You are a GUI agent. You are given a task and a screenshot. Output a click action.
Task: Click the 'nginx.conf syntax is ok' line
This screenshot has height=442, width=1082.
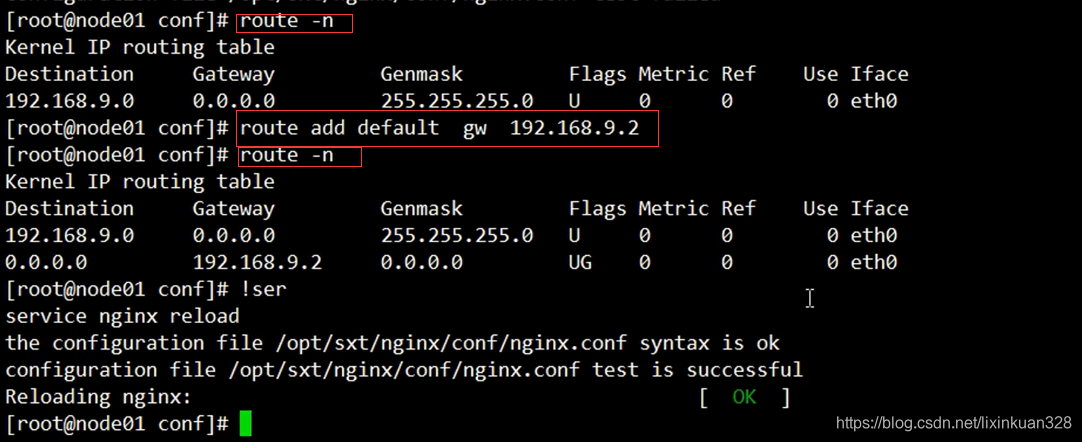392,343
